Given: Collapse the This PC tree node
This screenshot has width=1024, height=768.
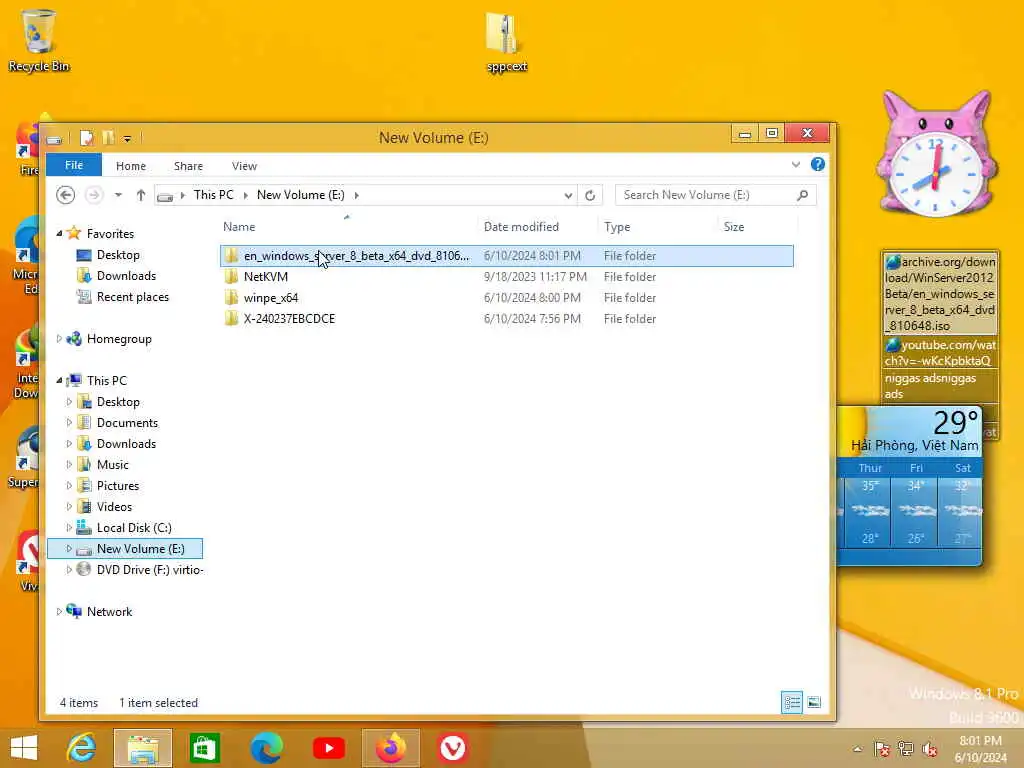Looking at the screenshot, I should (59, 380).
